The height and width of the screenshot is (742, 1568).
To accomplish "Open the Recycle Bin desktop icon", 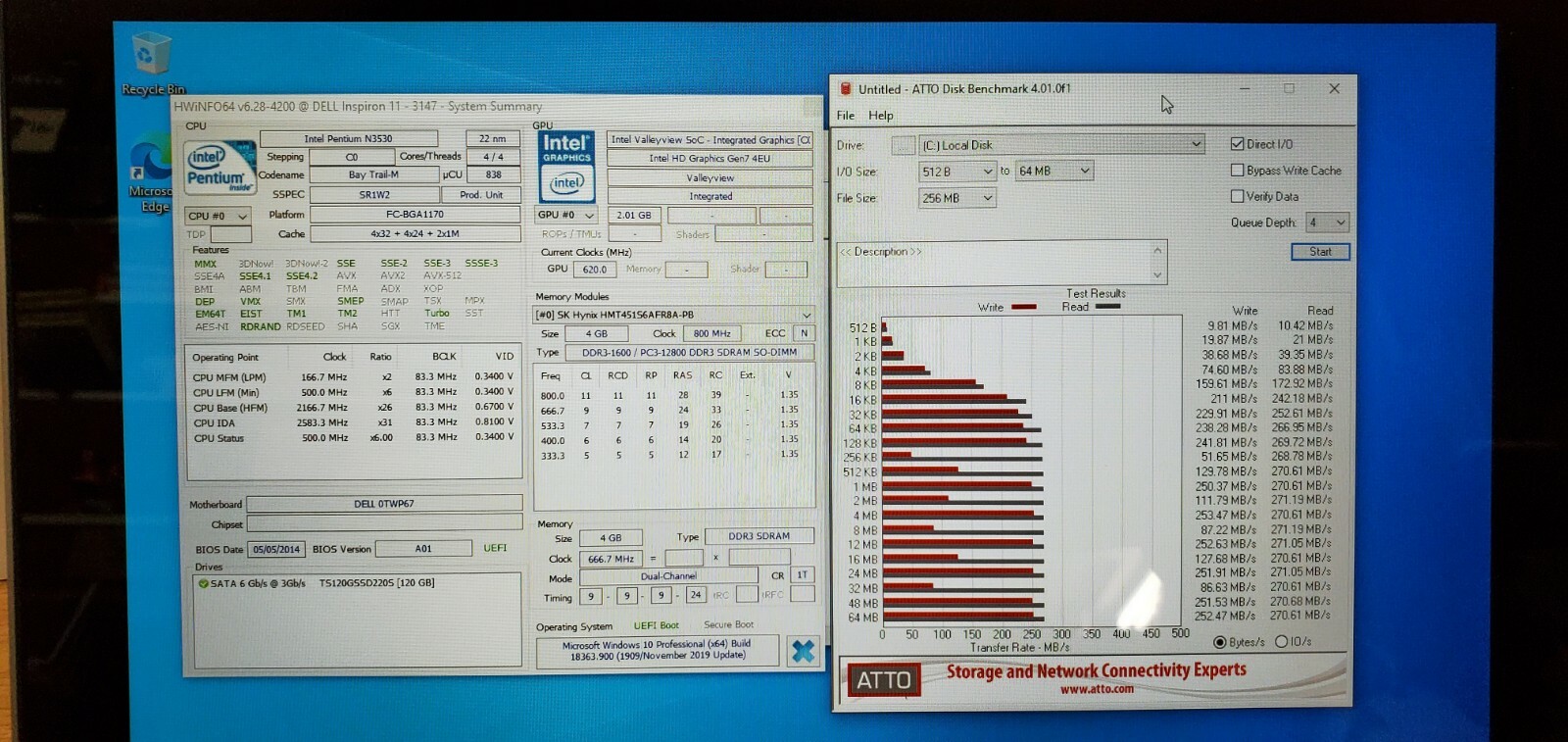I will pos(150,61).
